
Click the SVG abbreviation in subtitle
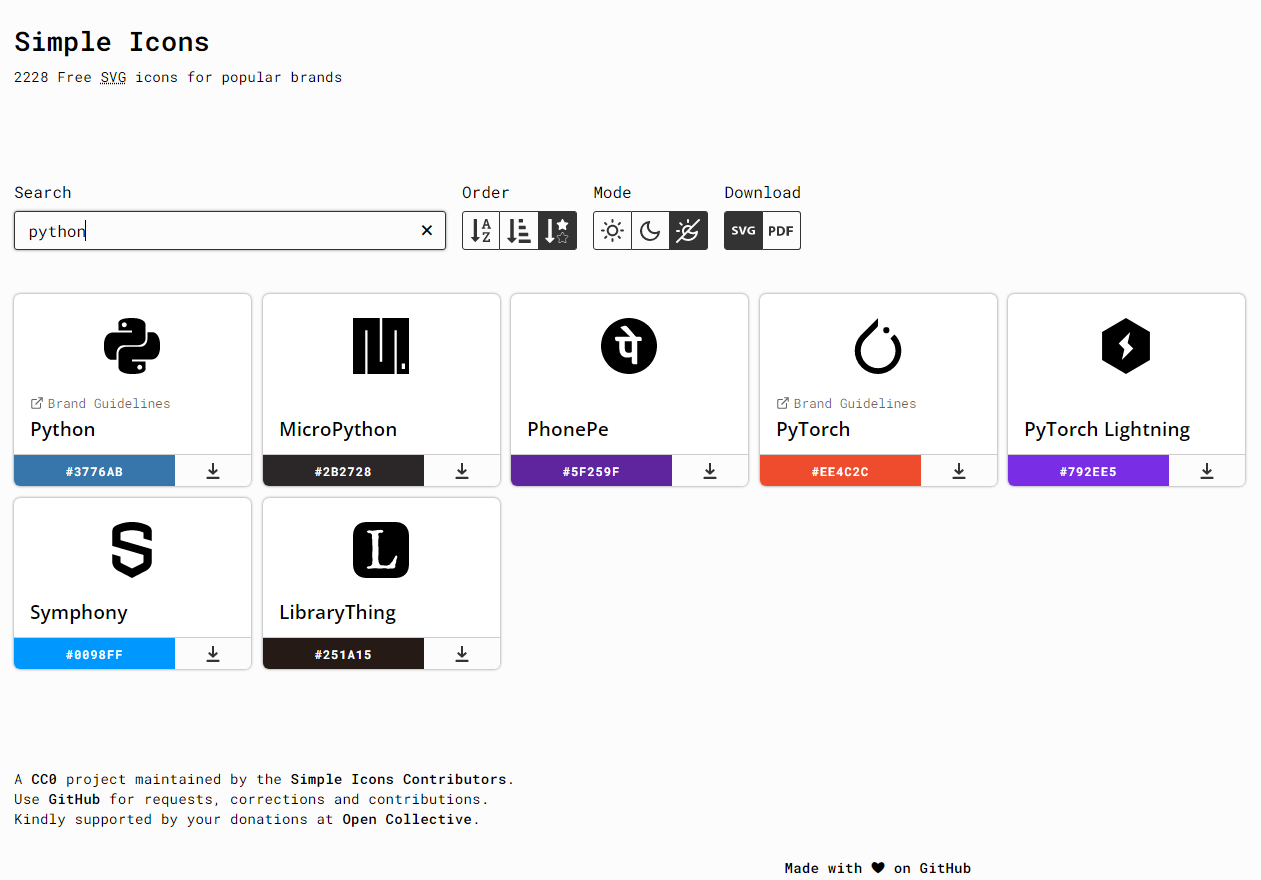113,77
